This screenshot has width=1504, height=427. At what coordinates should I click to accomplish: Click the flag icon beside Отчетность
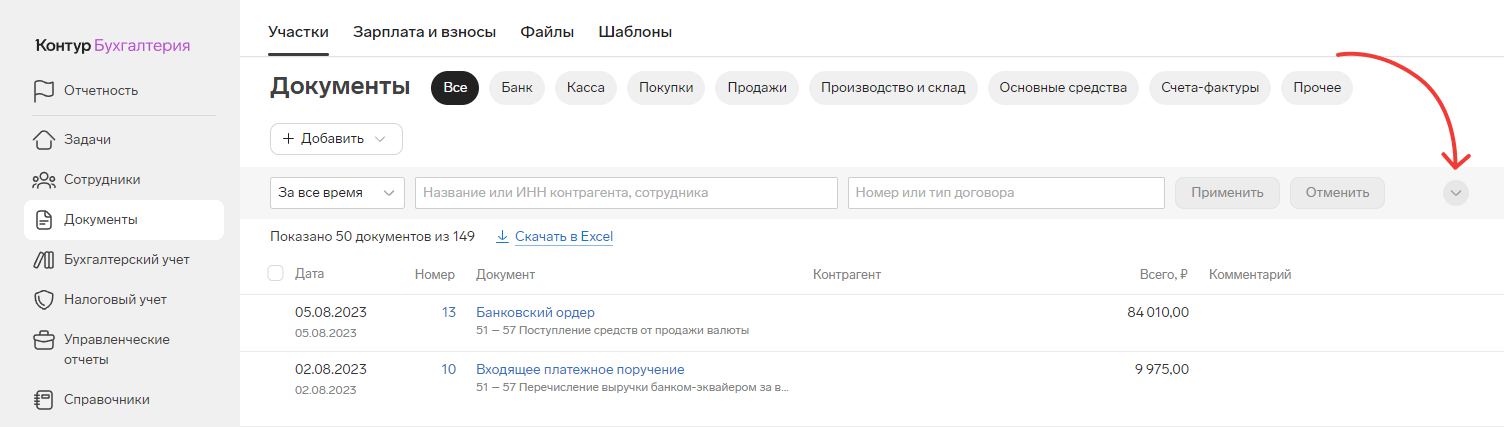pyautogui.click(x=43, y=90)
